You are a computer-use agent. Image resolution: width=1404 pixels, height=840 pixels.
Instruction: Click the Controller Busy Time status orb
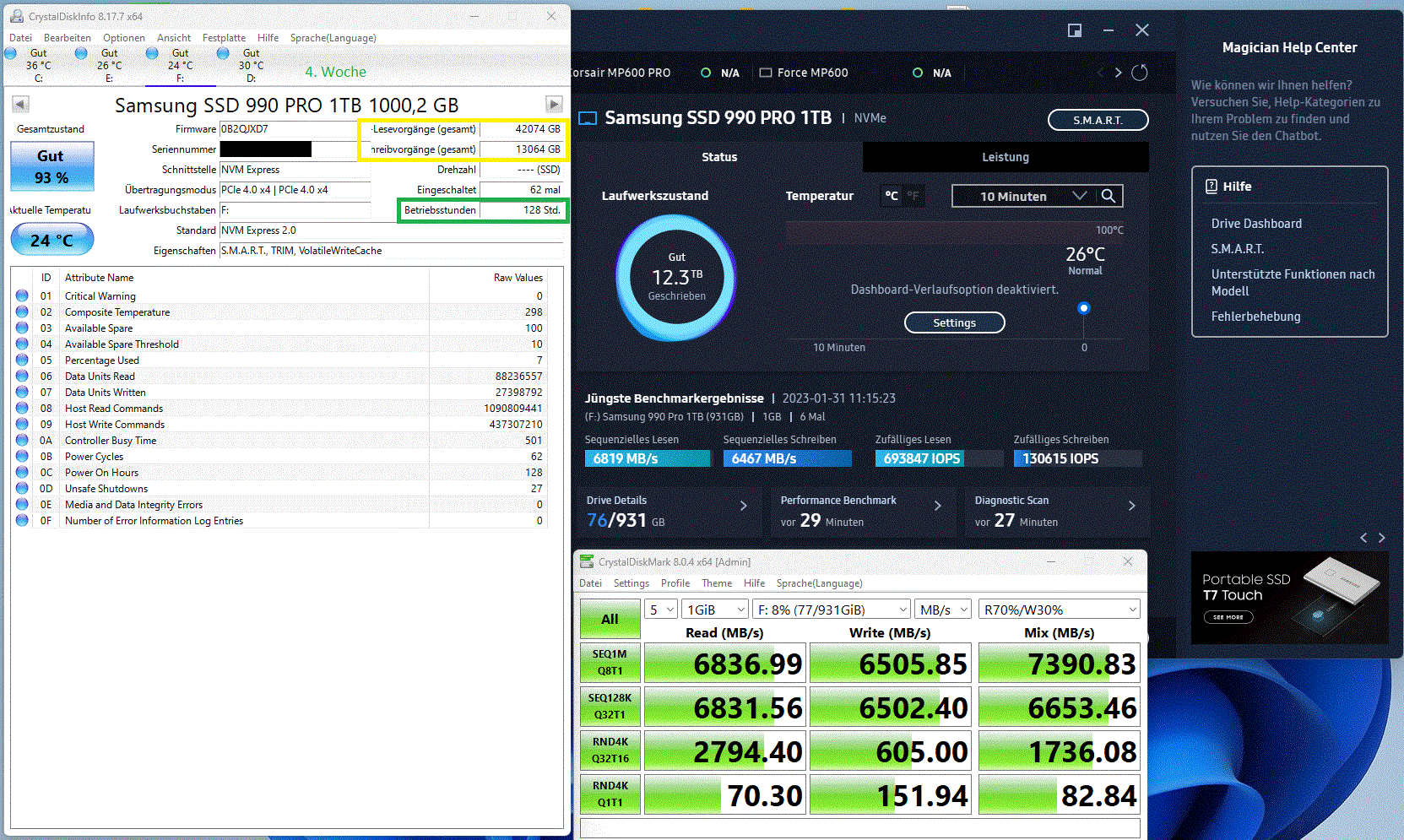[22, 440]
